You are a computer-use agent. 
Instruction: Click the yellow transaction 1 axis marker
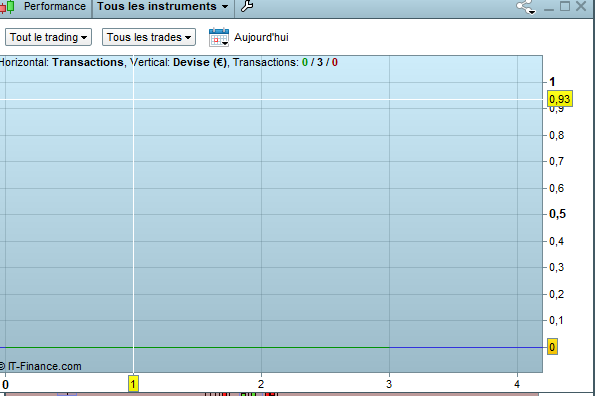pos(133,384)
